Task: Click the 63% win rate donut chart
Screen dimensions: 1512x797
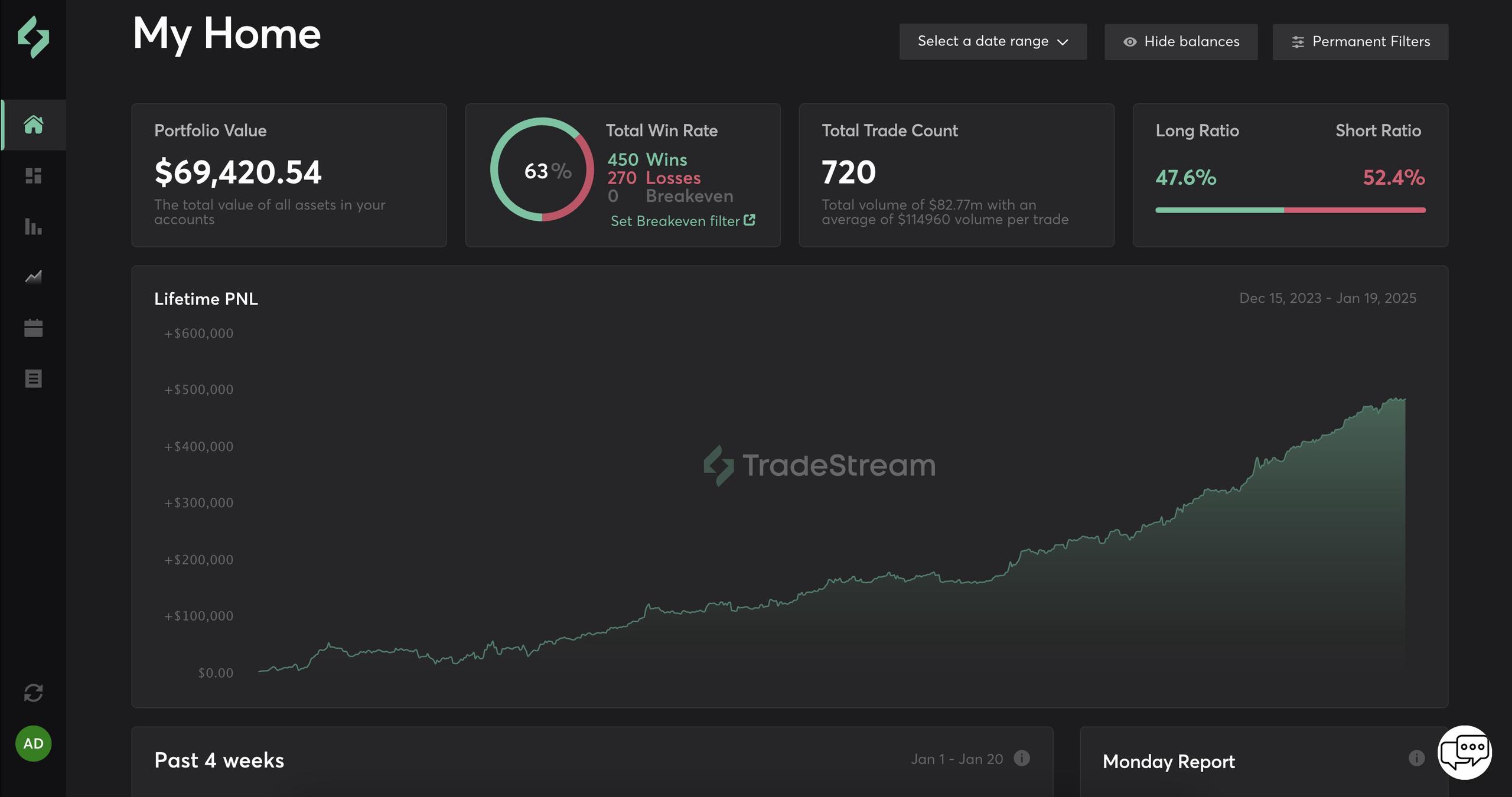Action: click(x=542, y=170)
